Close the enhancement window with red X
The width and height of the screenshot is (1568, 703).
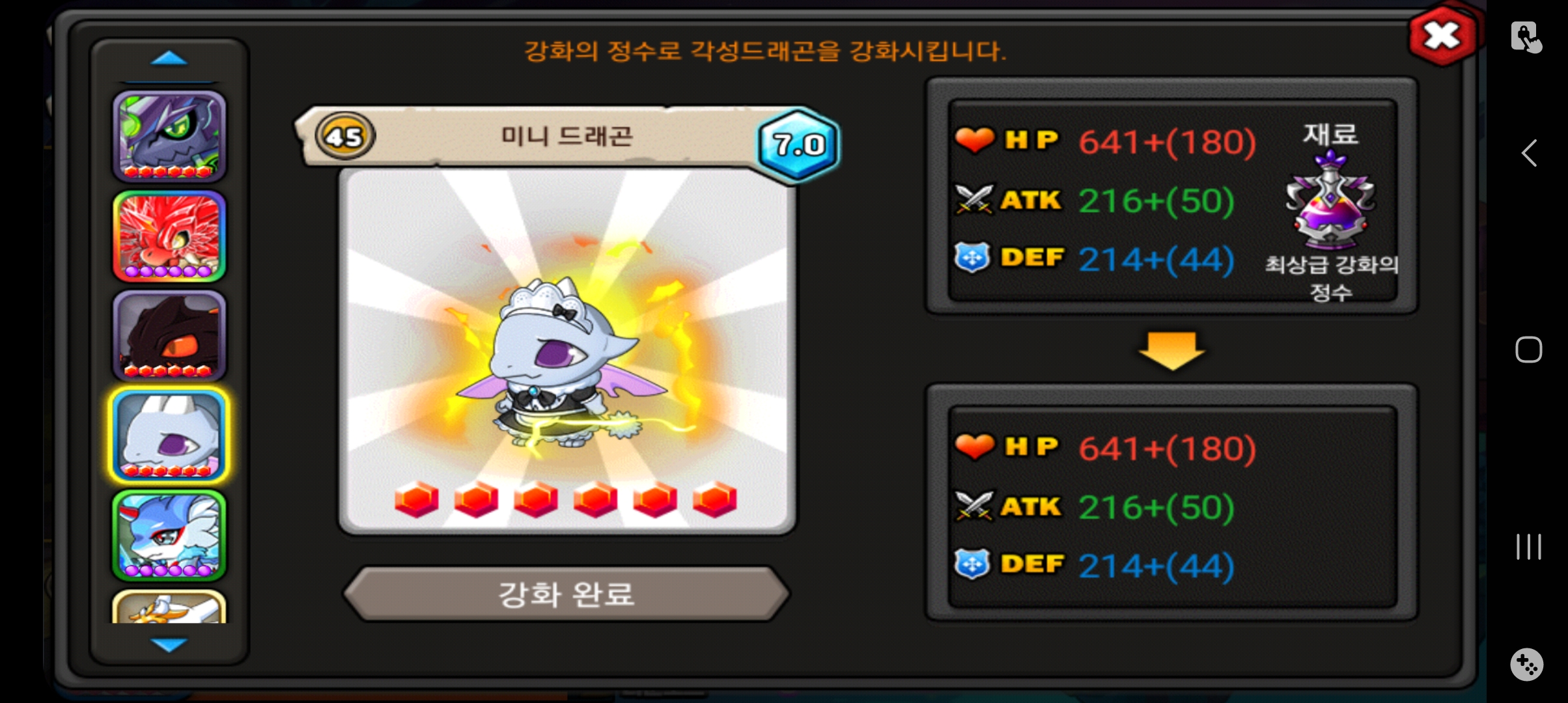pyautogui.click(x=1442, y=36)
